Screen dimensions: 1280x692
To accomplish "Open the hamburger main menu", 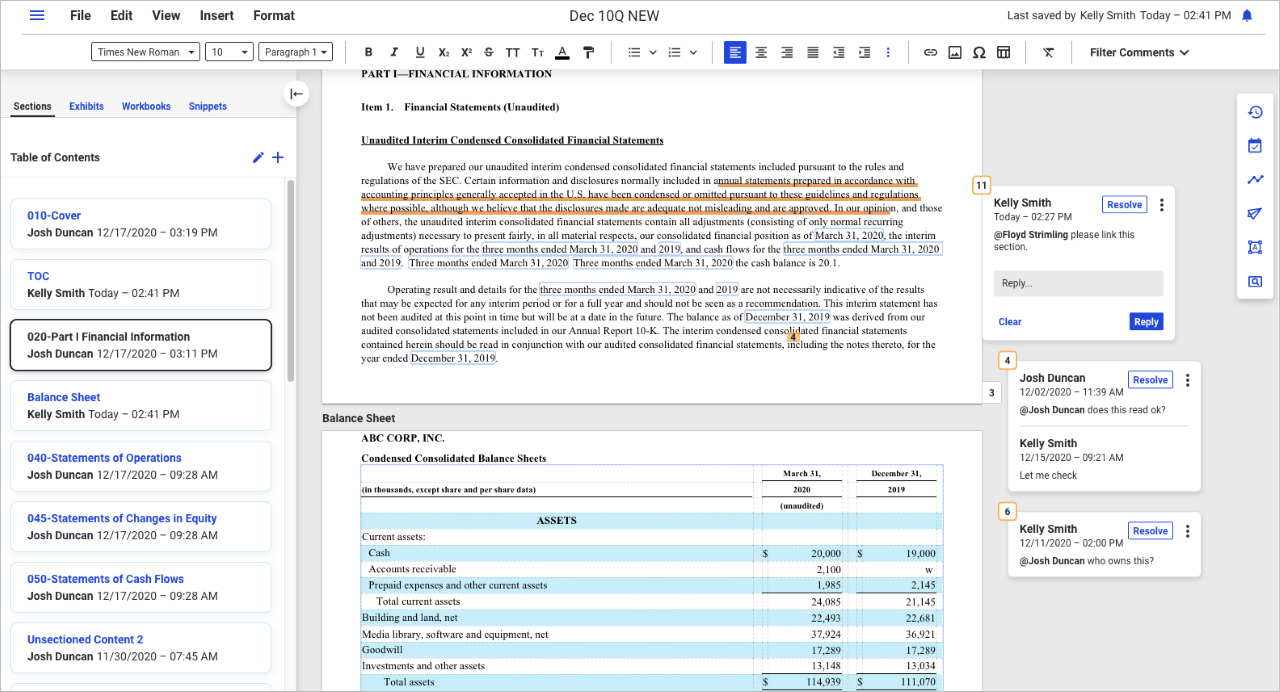I will pos(37,15).
